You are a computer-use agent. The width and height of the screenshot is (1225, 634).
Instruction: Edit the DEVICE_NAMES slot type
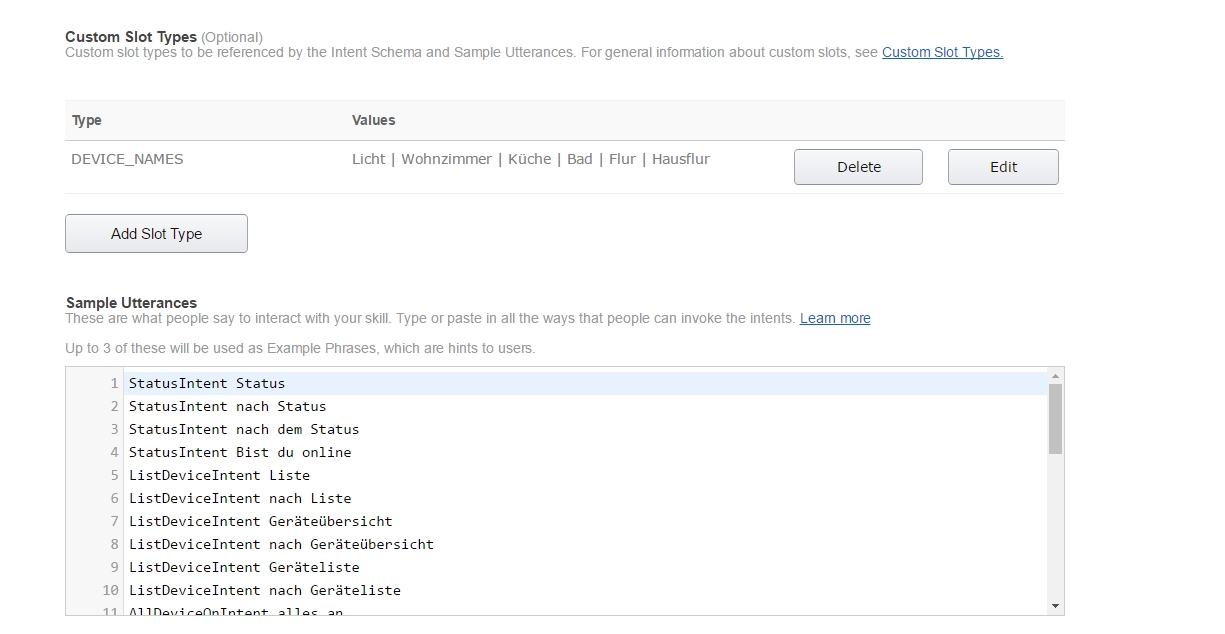(1002, 167)
